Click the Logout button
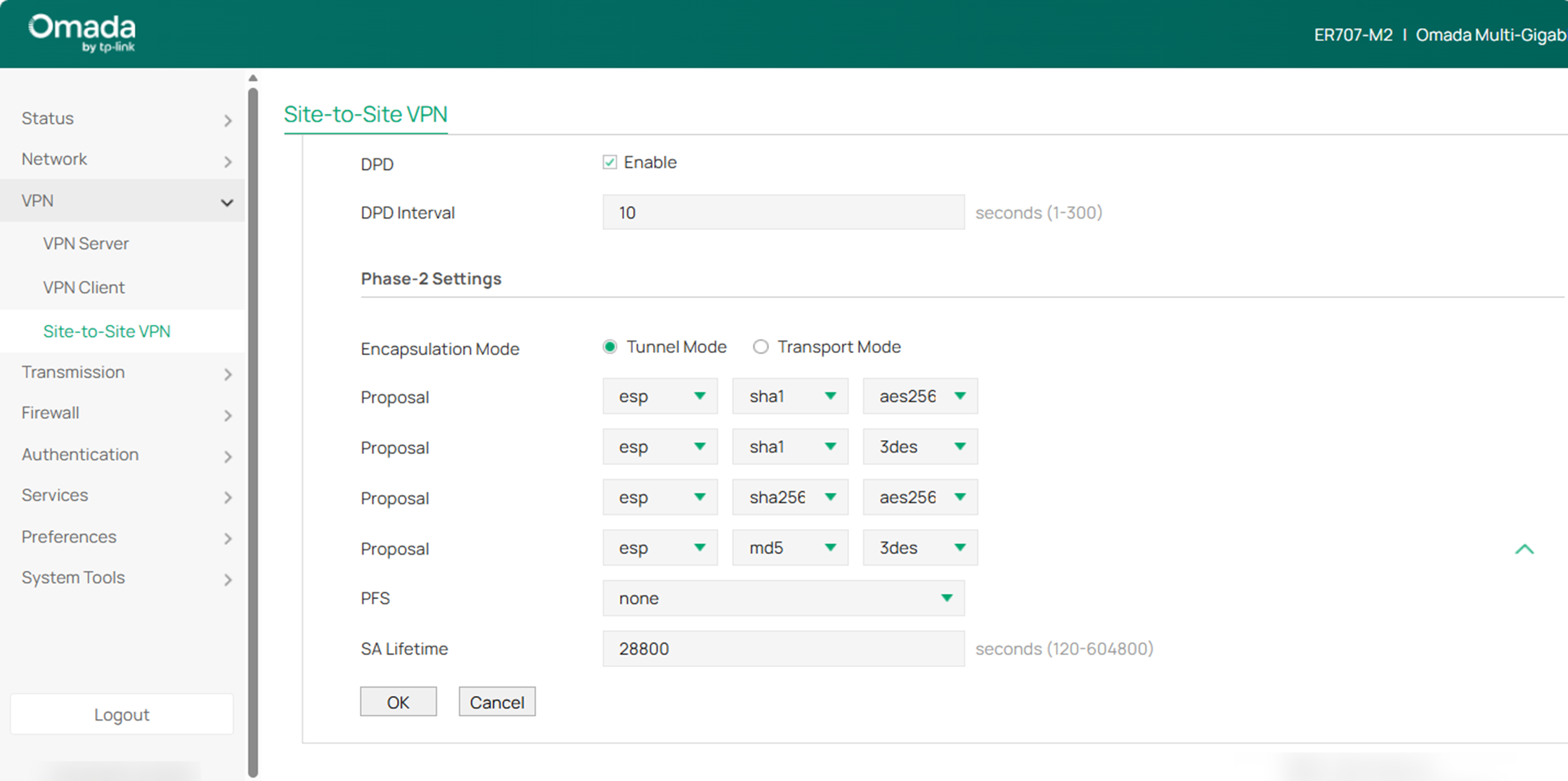Screen dimensions: 1568x781 [x=121, y=714]
